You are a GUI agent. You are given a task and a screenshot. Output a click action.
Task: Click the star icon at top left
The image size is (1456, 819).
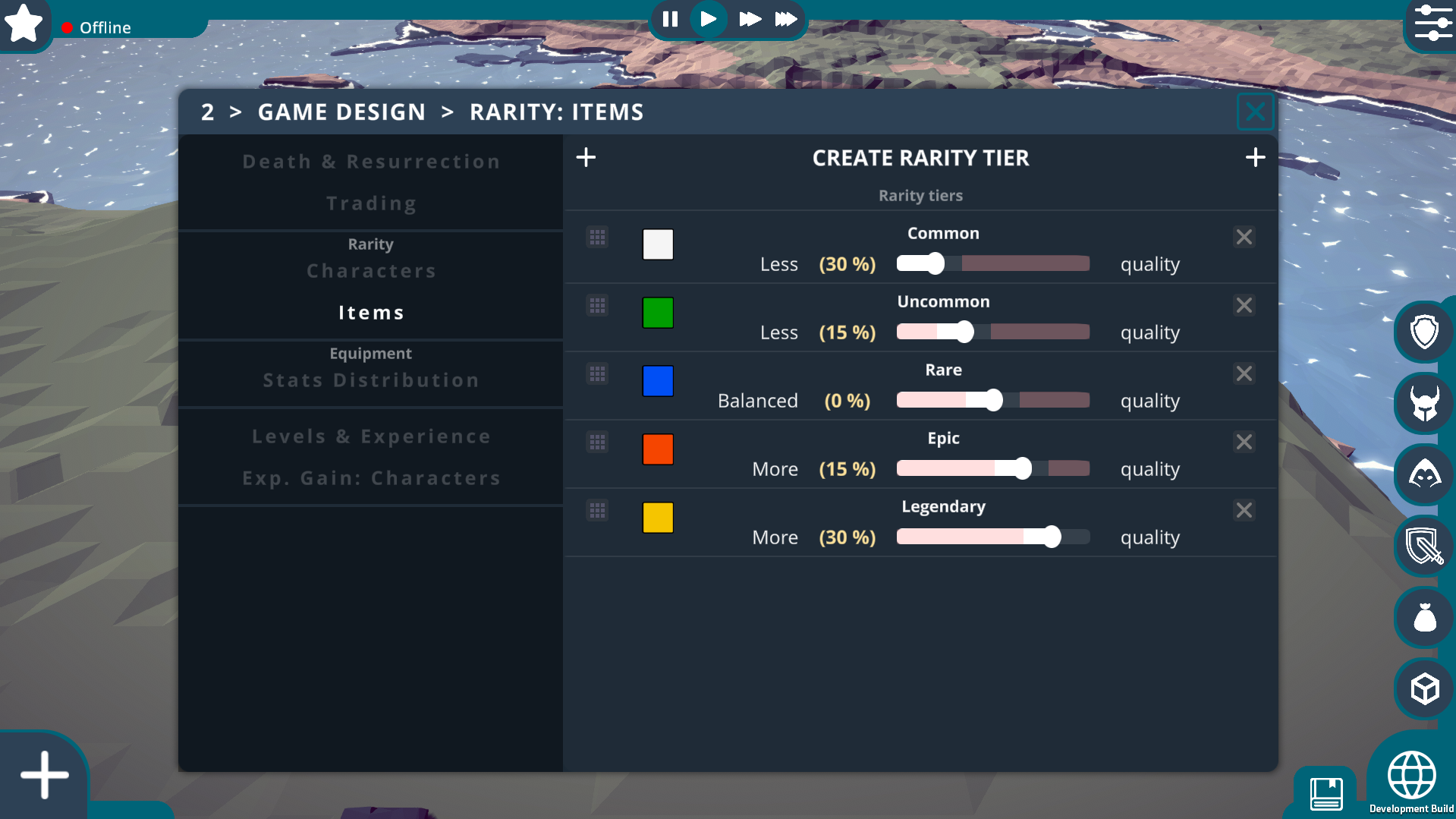[x=24, y=23]
